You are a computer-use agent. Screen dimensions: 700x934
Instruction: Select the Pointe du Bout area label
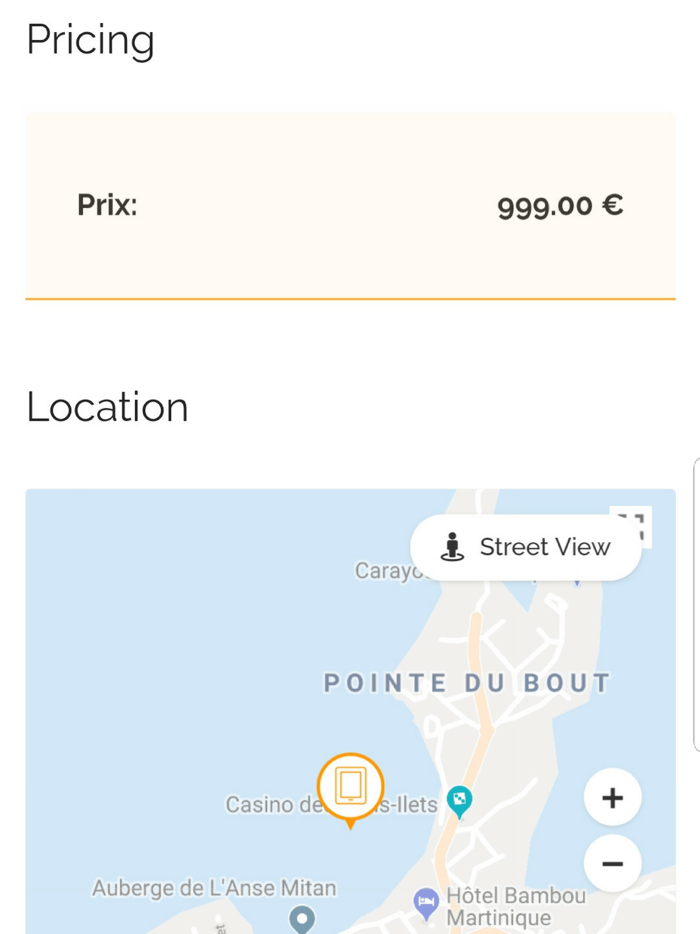pos(465,682)
